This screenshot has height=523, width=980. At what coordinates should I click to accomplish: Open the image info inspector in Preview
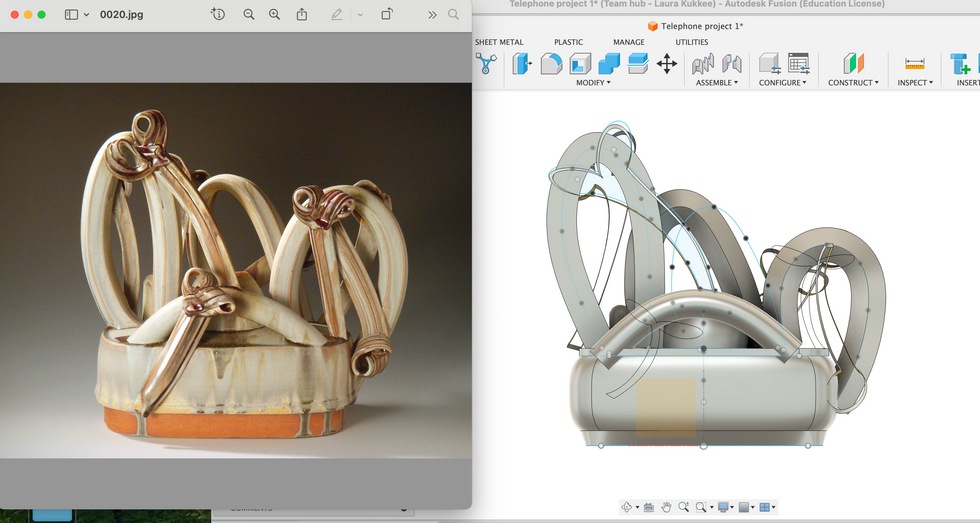(218, 14)
